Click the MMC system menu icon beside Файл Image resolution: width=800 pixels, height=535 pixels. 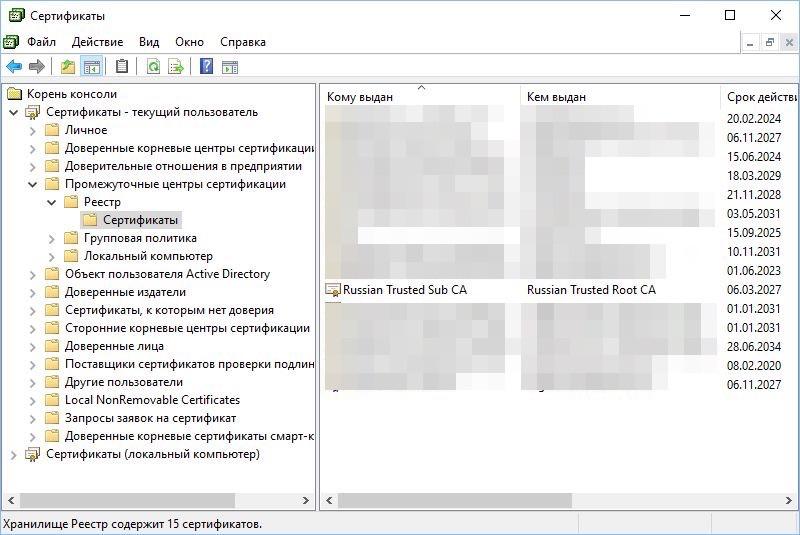(x=11, y=42)
